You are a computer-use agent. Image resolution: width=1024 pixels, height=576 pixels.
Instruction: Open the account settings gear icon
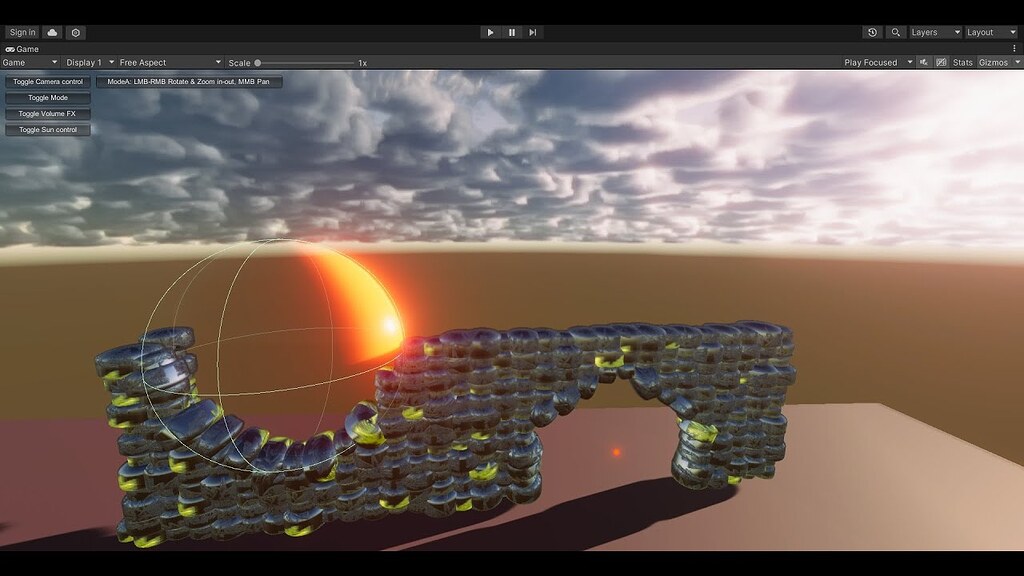coord(74,31)
